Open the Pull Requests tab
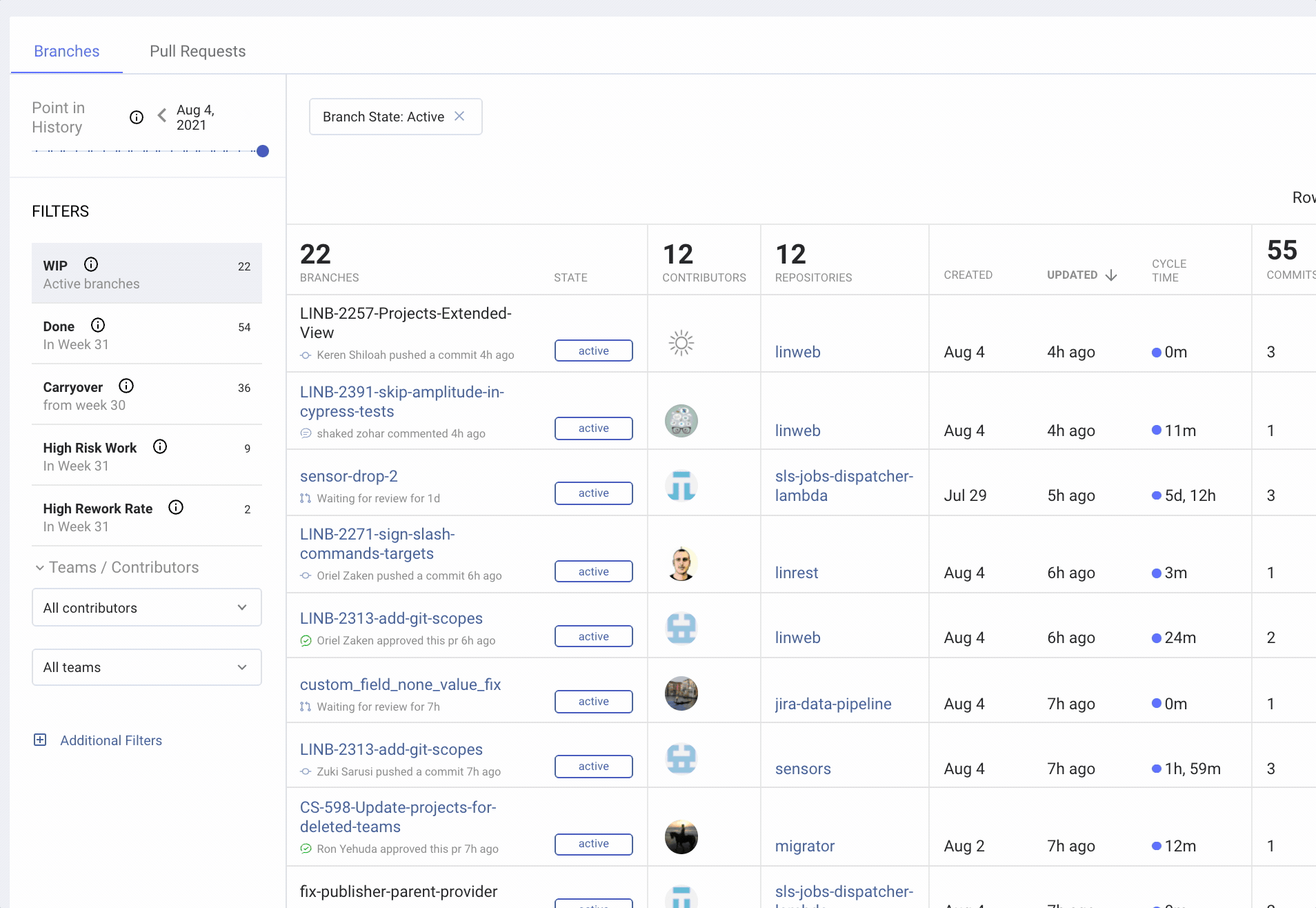 197,51
